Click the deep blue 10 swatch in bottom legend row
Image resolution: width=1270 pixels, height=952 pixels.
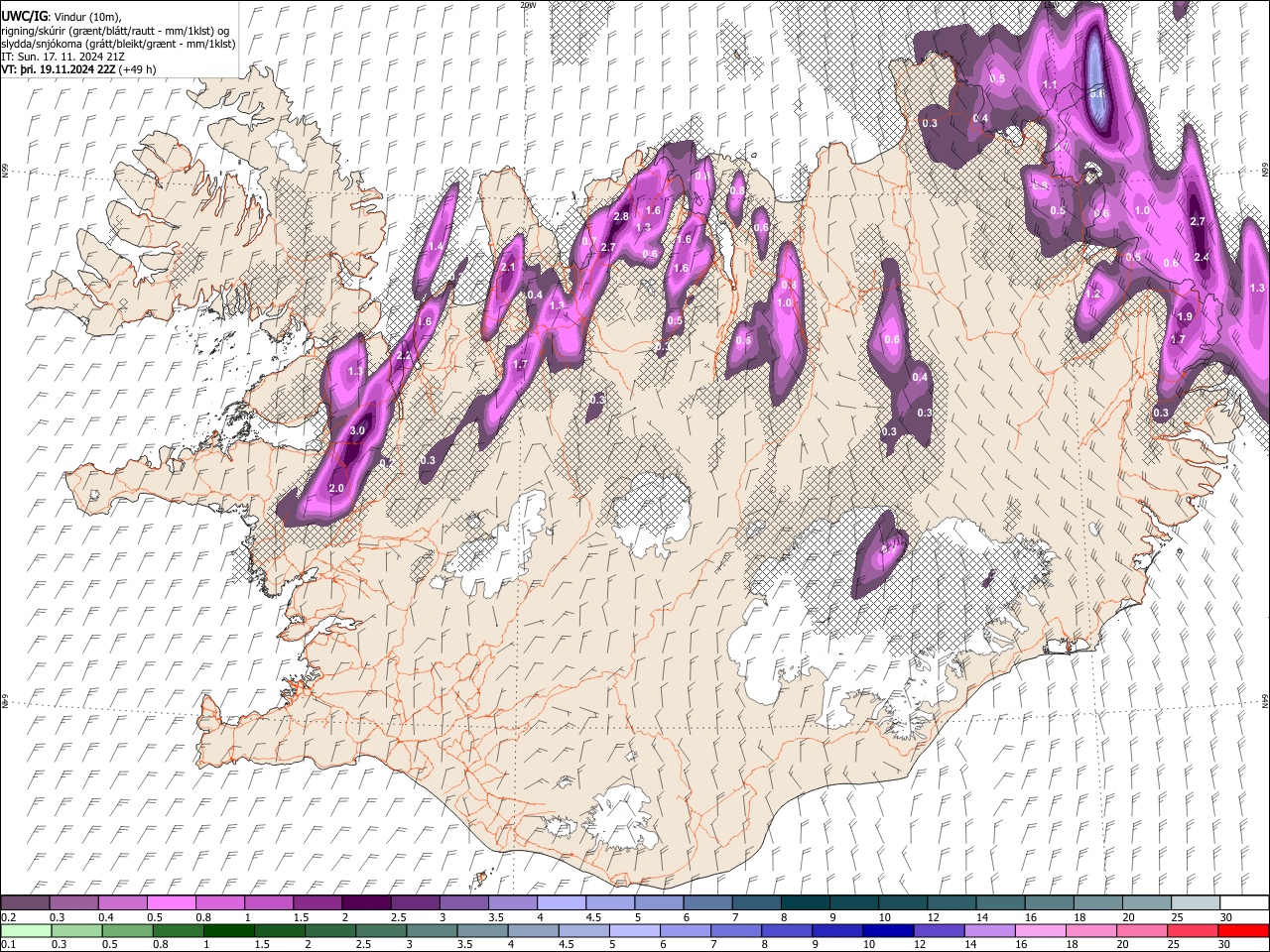[x=887, y=930]
